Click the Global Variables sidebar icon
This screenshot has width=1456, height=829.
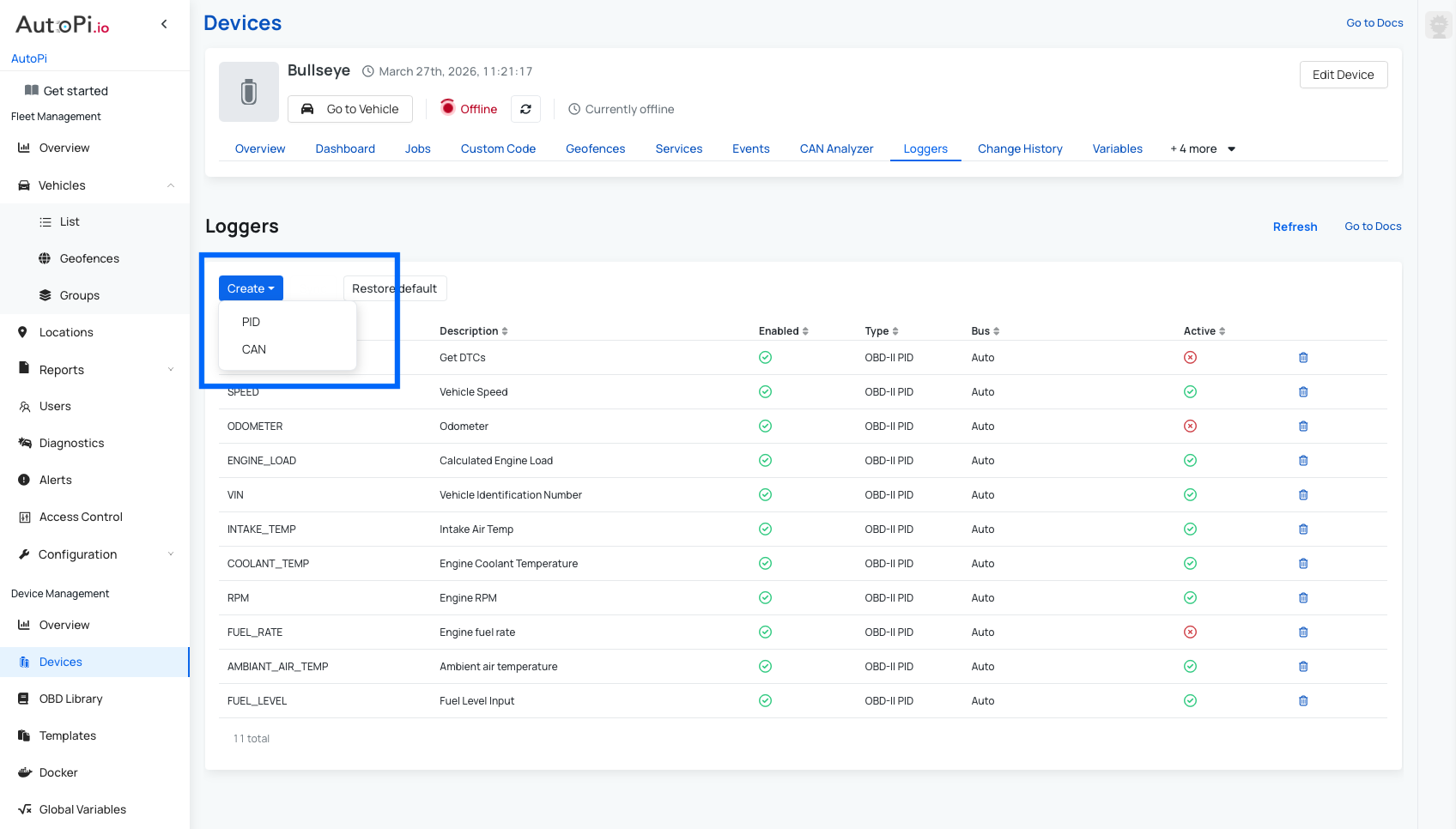click(x=23, y=809)
